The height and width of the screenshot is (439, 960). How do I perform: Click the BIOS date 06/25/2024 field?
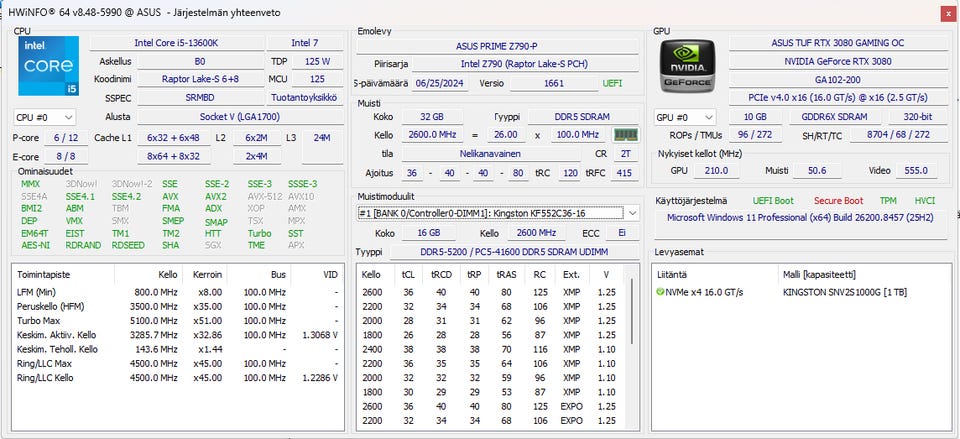(439, 83)
